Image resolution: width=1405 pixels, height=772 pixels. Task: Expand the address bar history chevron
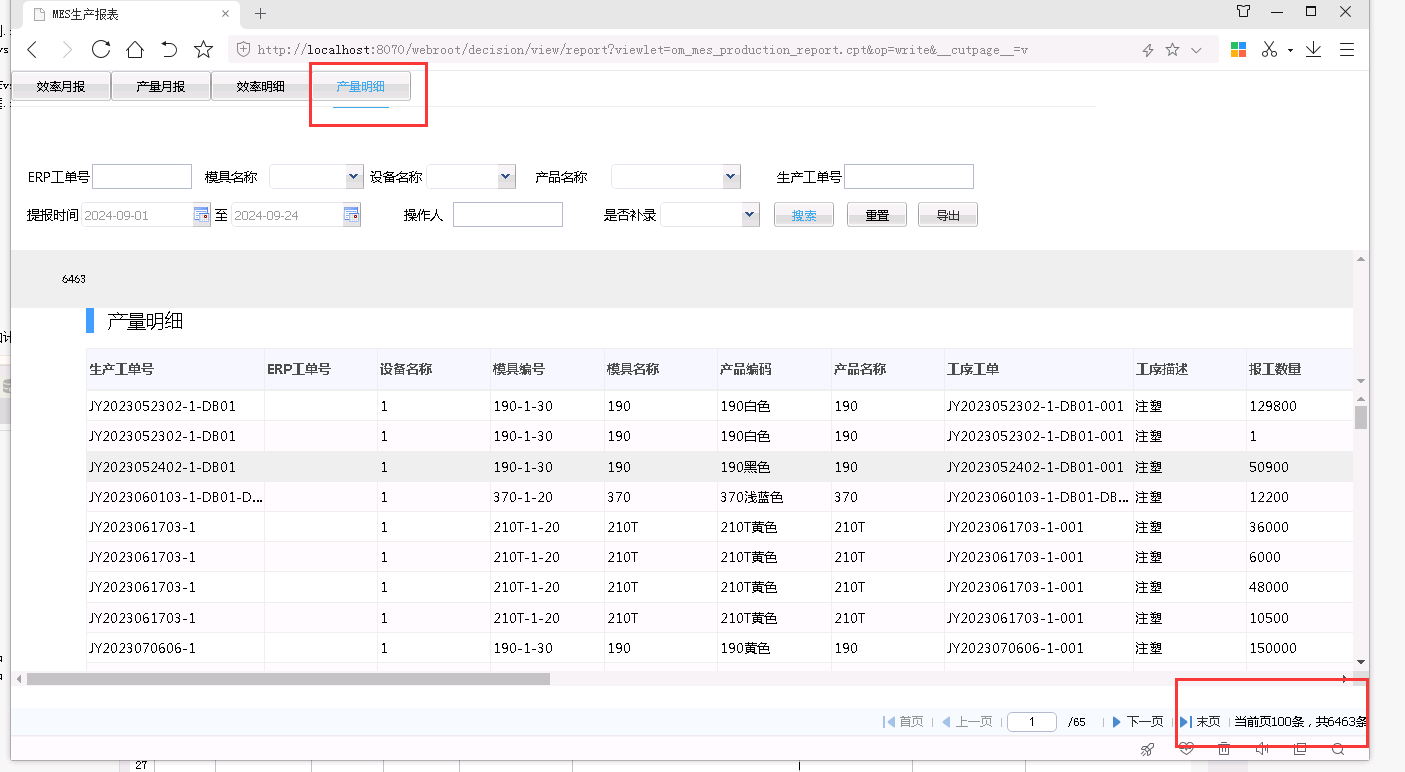click(x=1196, y=50)
